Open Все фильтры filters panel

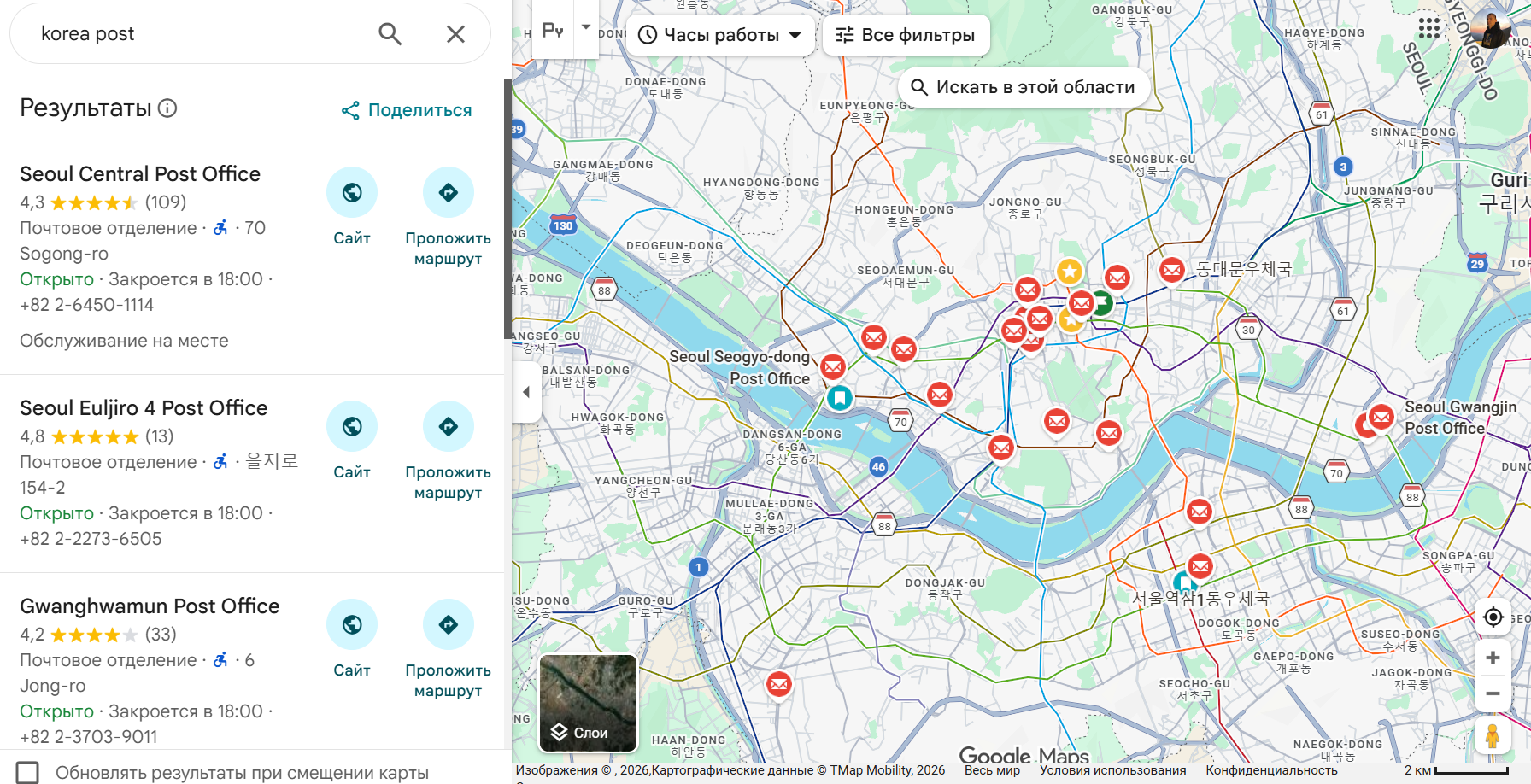pos(906,35)
